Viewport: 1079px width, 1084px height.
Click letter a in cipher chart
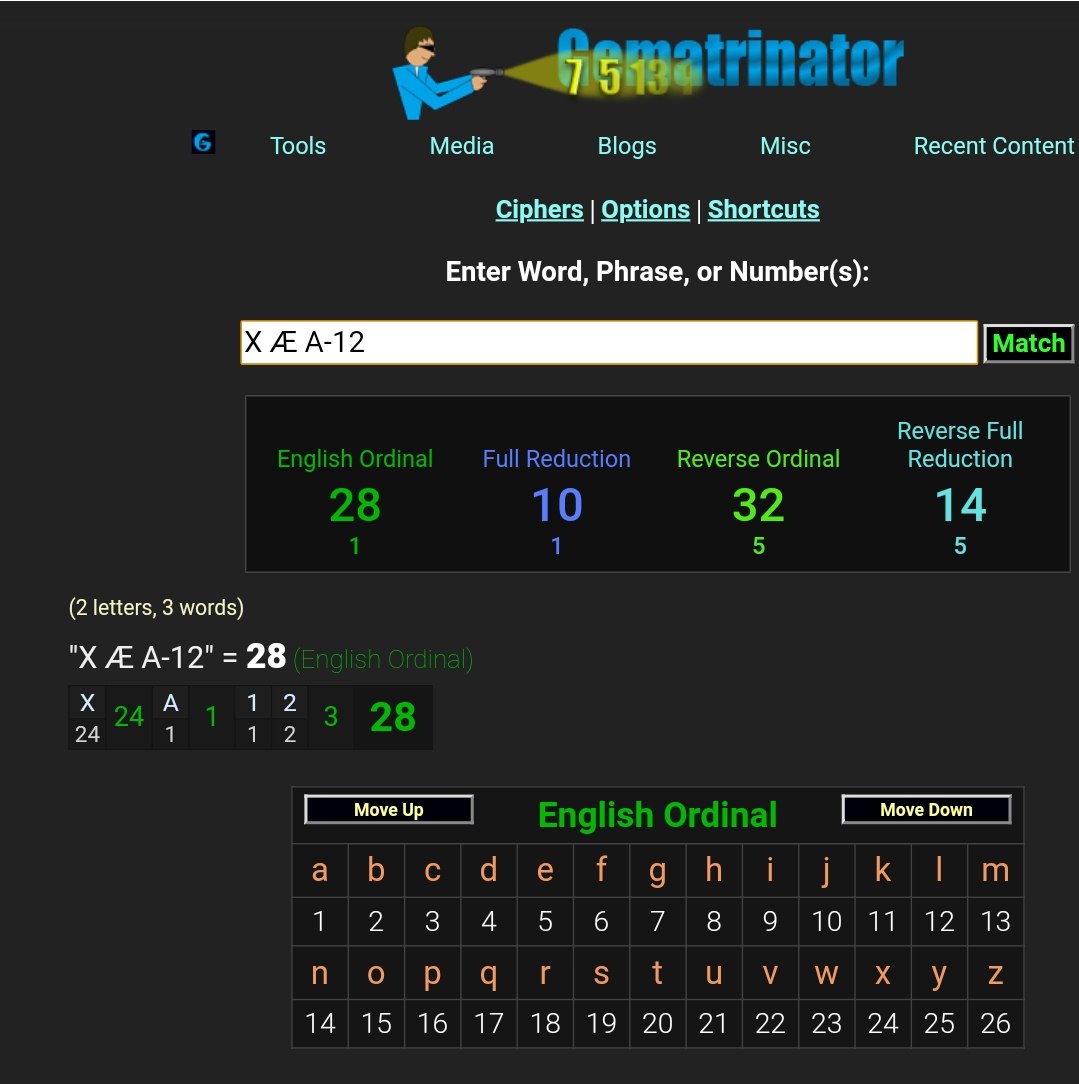(x=319, y=870)
